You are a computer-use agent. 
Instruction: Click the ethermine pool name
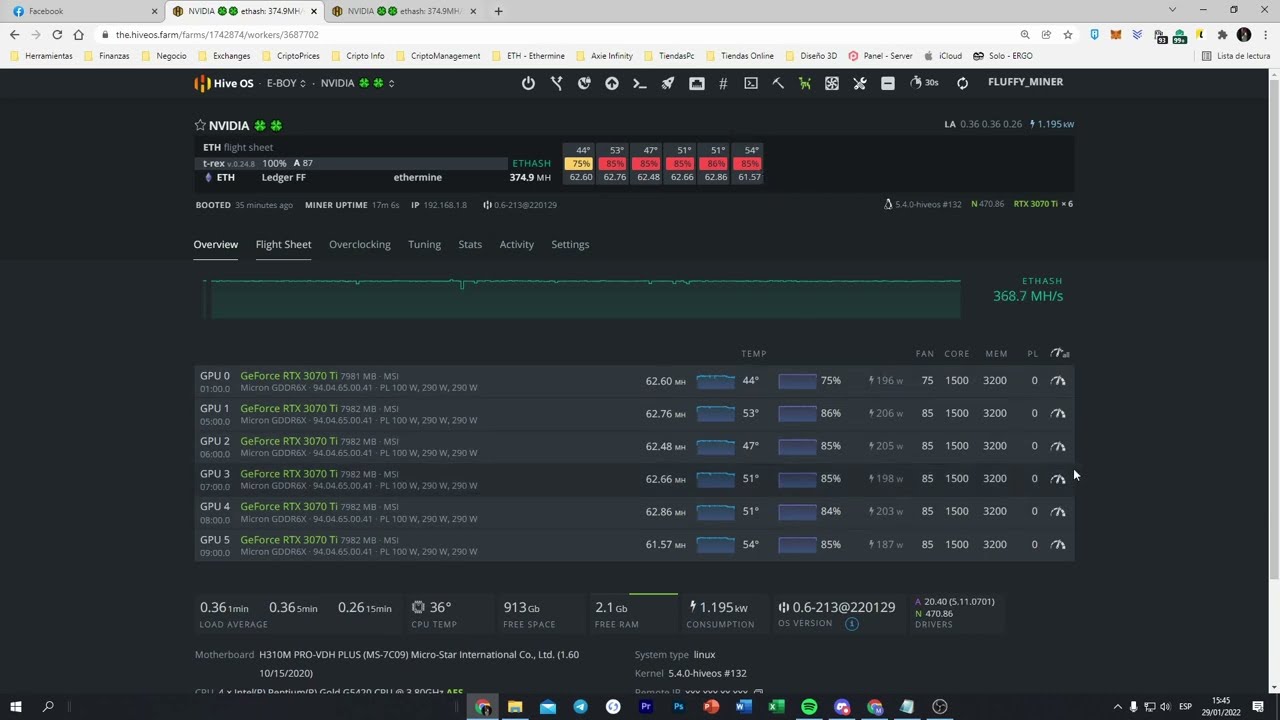point(418,177)
